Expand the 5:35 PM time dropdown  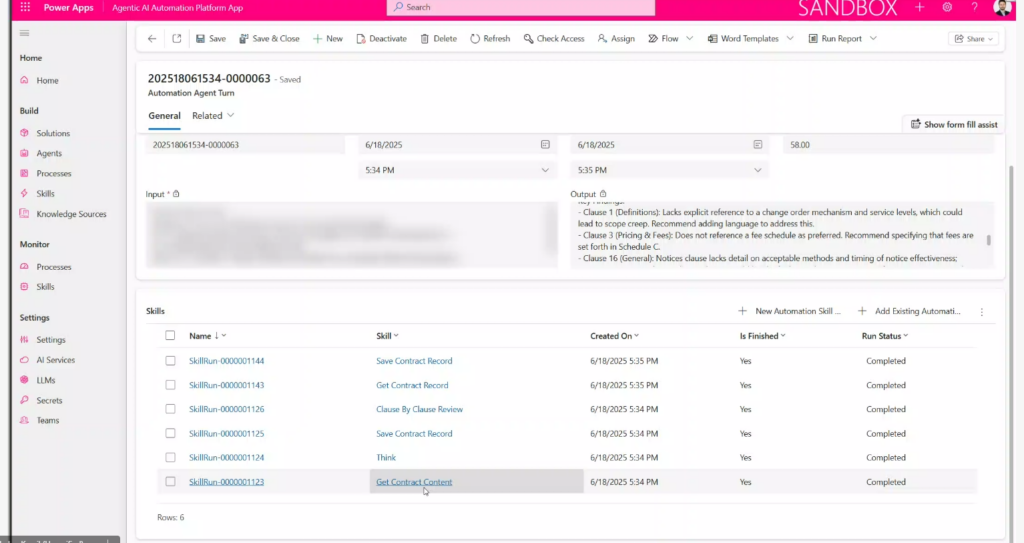coord(758,171)
